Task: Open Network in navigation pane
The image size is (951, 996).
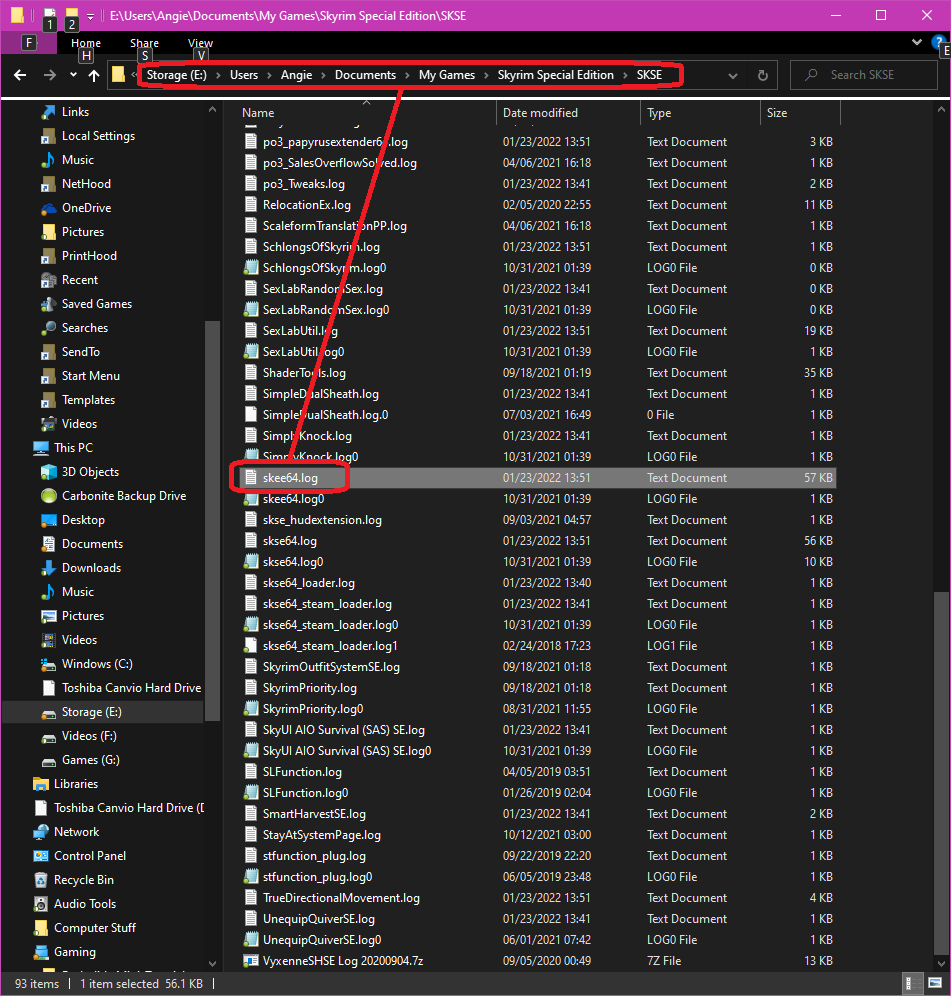Action: point(76,831)
